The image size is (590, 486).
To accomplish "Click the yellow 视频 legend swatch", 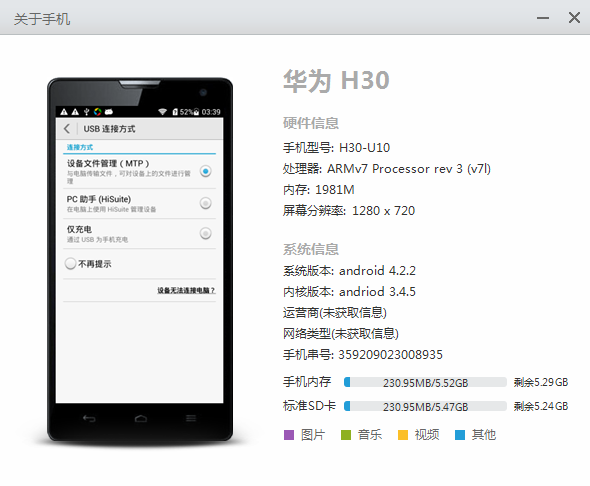I will click(403, 435).
